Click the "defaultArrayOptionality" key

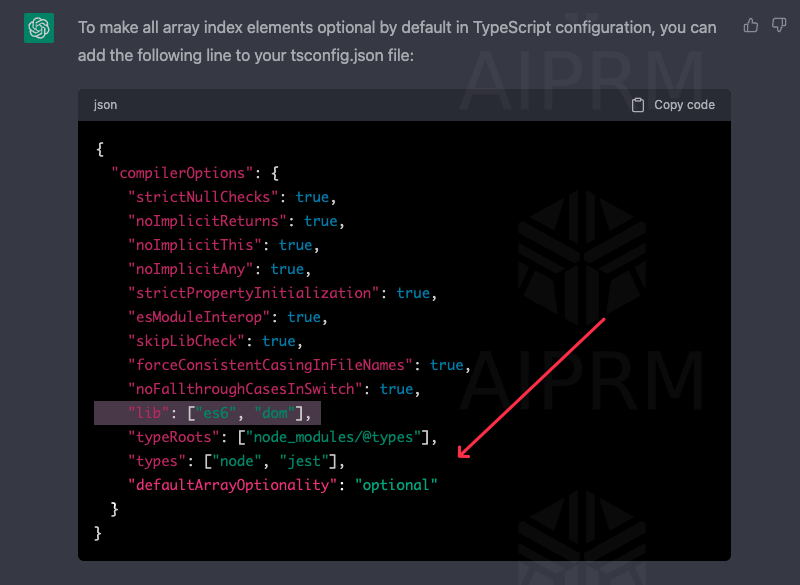click(x=233, y=485)
